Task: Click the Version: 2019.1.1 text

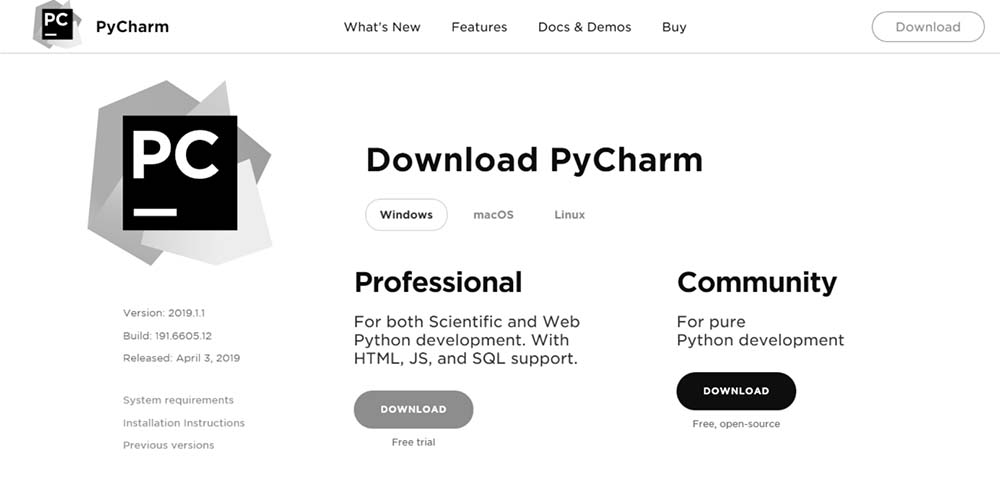Action: pyautogui.click(x=164, y=313)
